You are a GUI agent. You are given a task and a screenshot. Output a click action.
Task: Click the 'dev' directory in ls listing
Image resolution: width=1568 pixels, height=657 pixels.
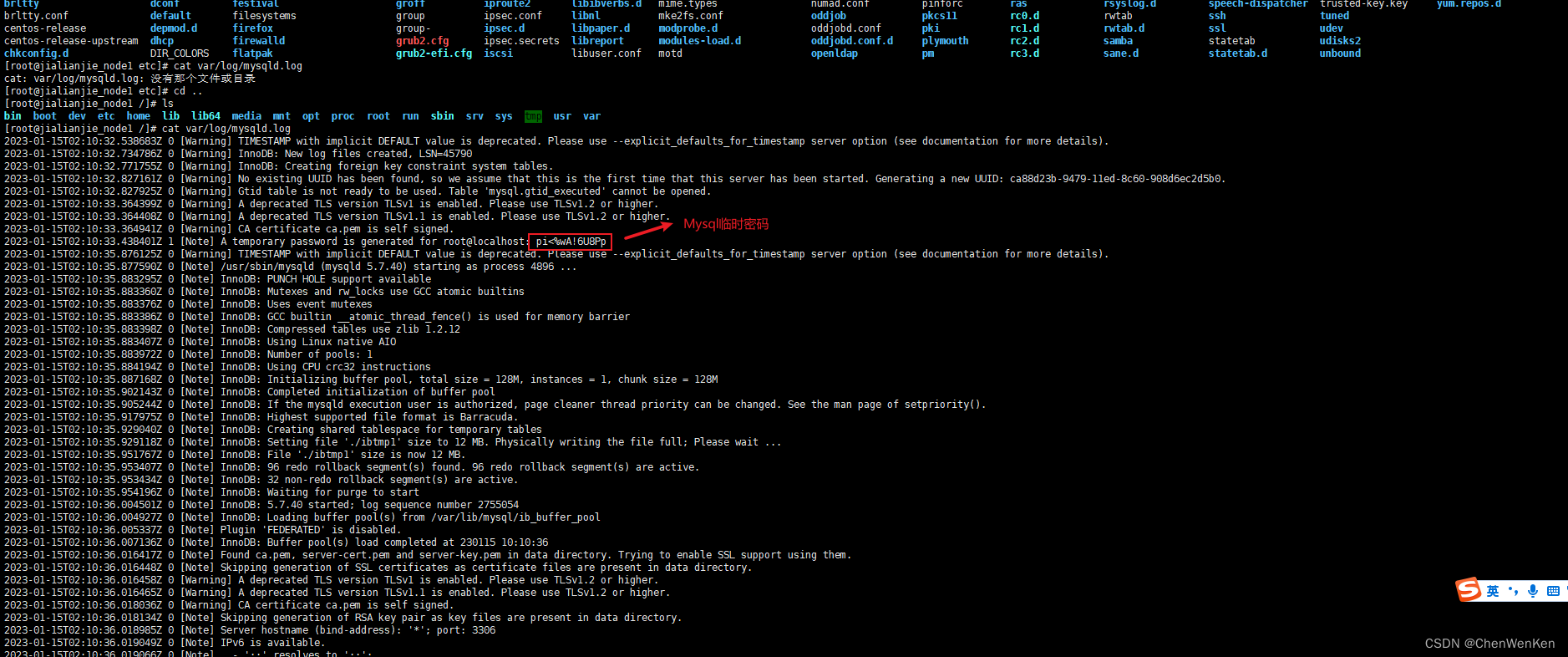pyautogui.click(x=77, y=116)
